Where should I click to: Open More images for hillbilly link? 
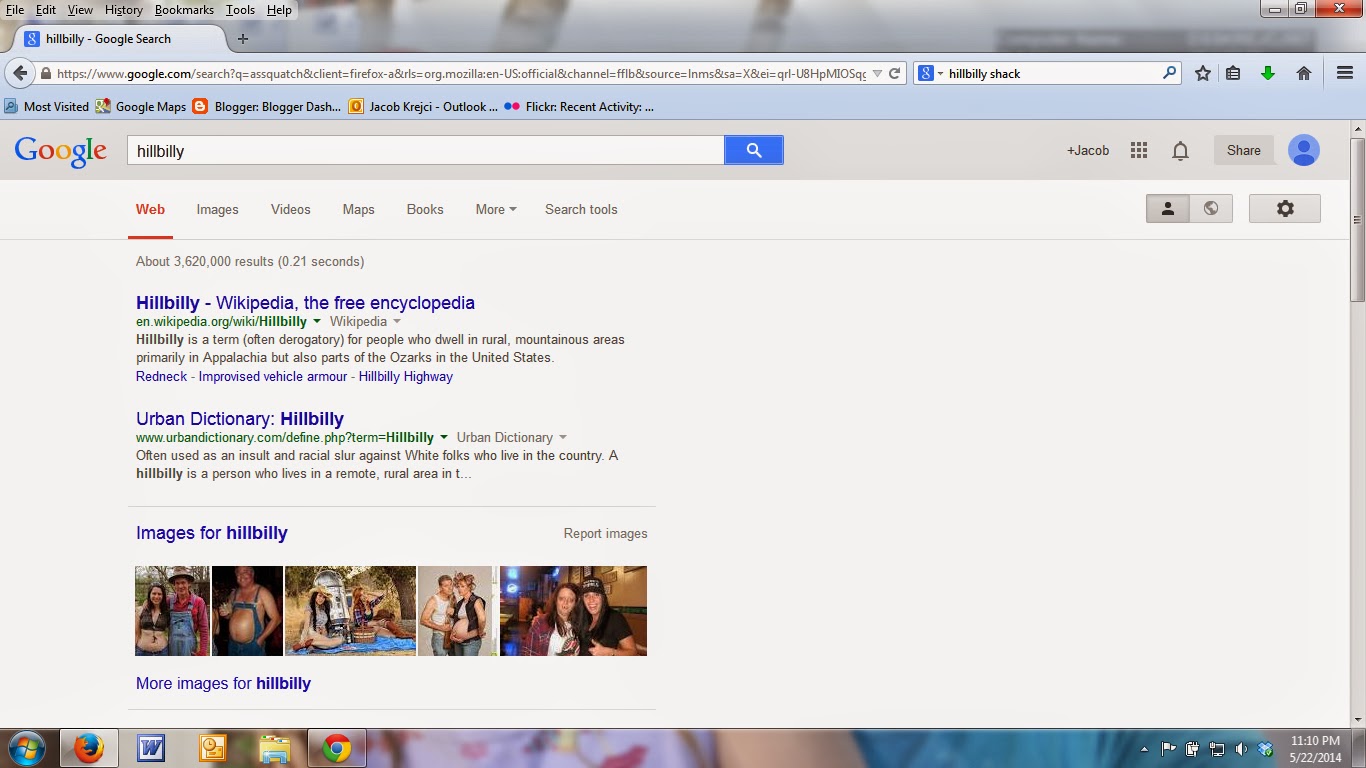pos(224,684)
